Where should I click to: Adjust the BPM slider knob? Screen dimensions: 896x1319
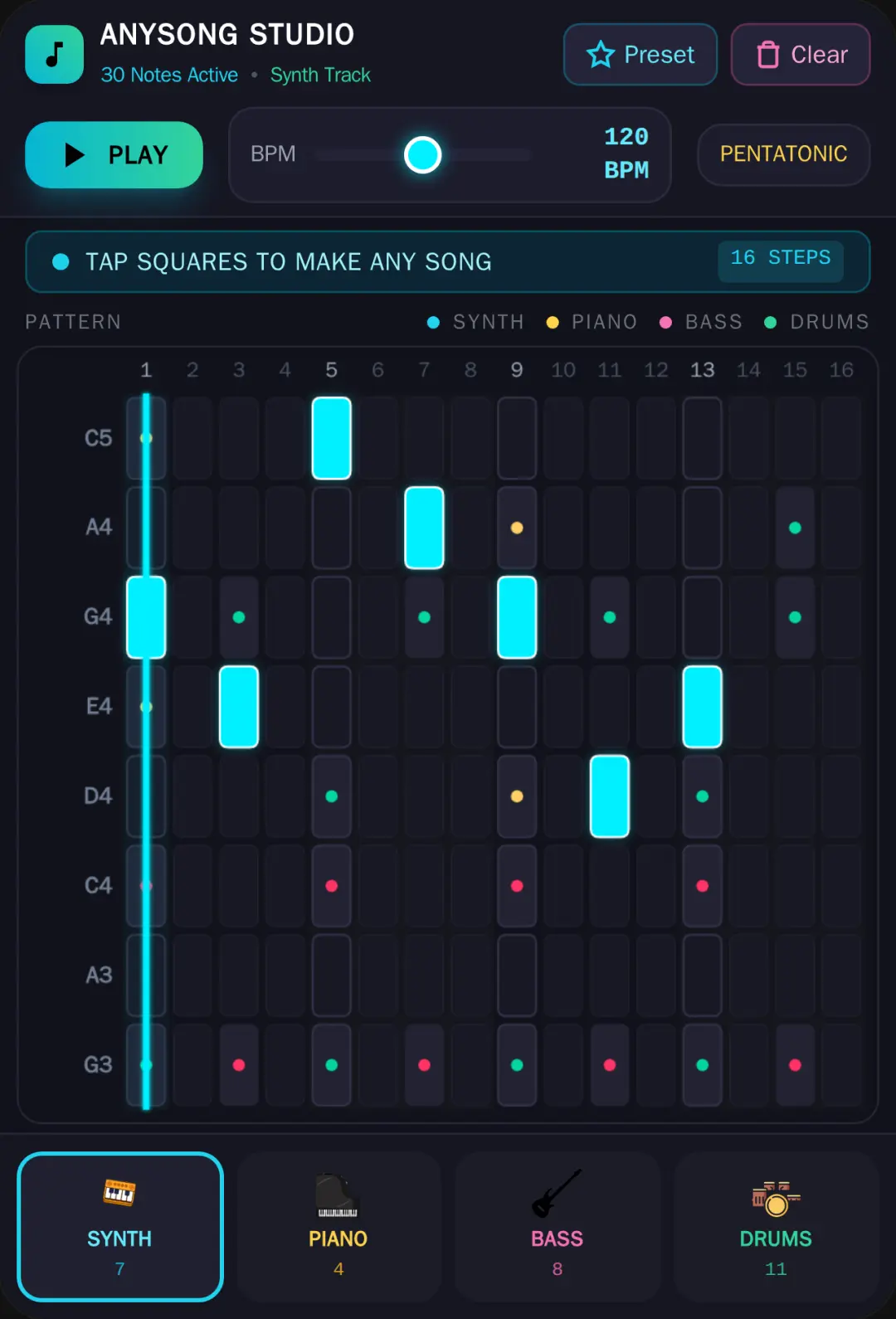pos(422,155)
